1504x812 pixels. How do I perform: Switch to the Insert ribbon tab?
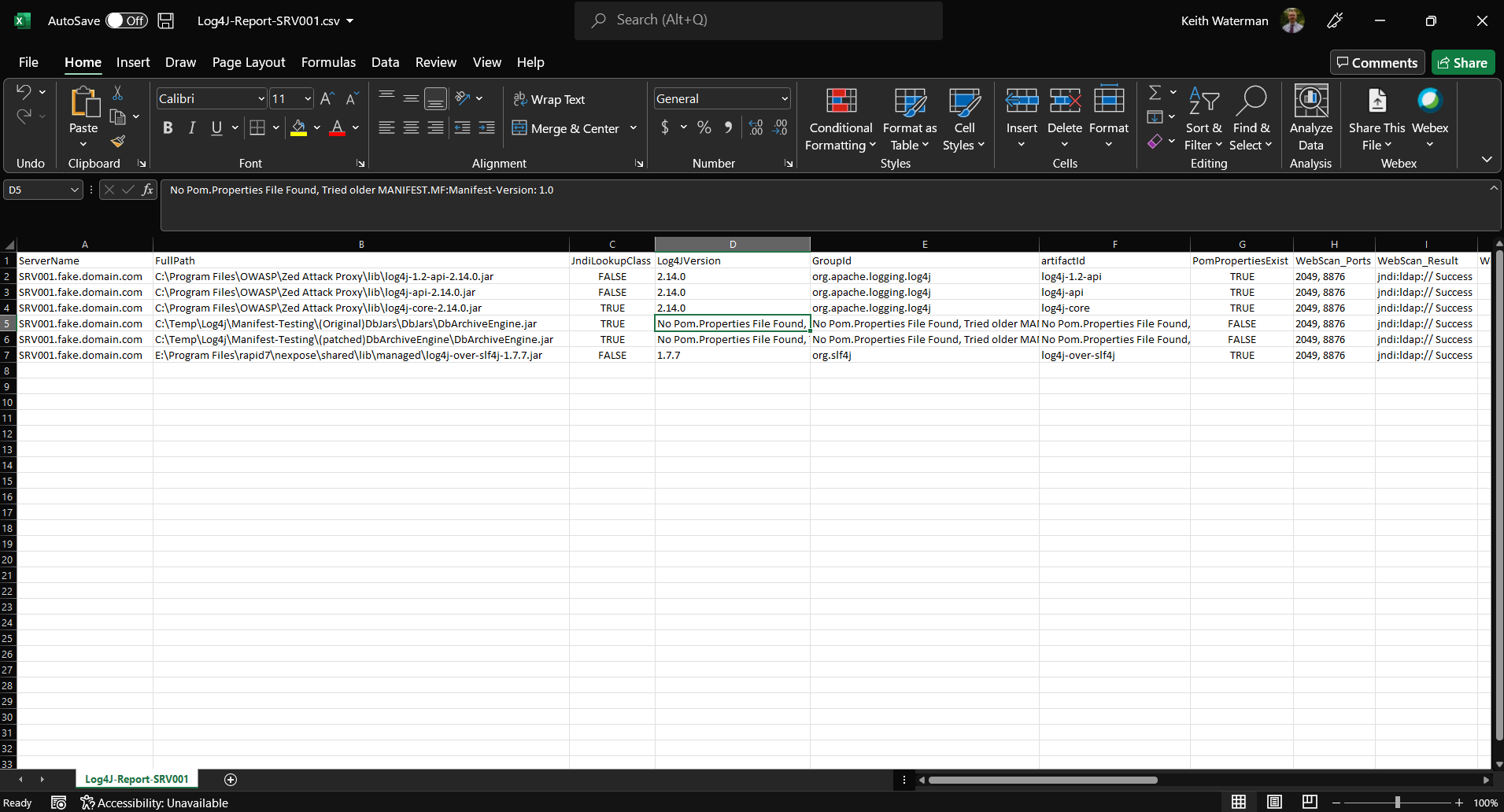(133, 62)
